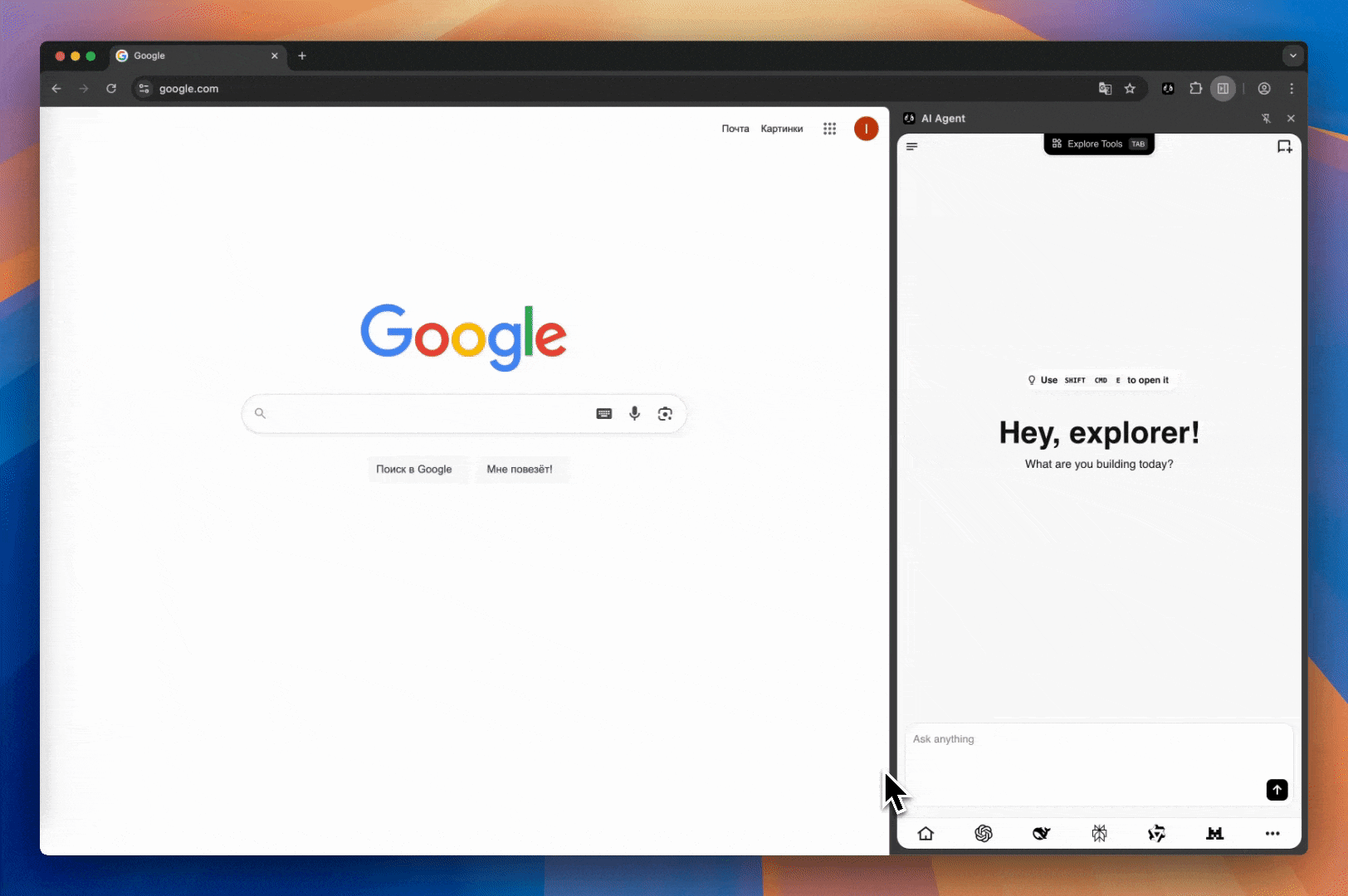The width and height of the screenshot is (1348, 896).
Task: Unpin the AI Agent side panel
Action: [1266, 119]
